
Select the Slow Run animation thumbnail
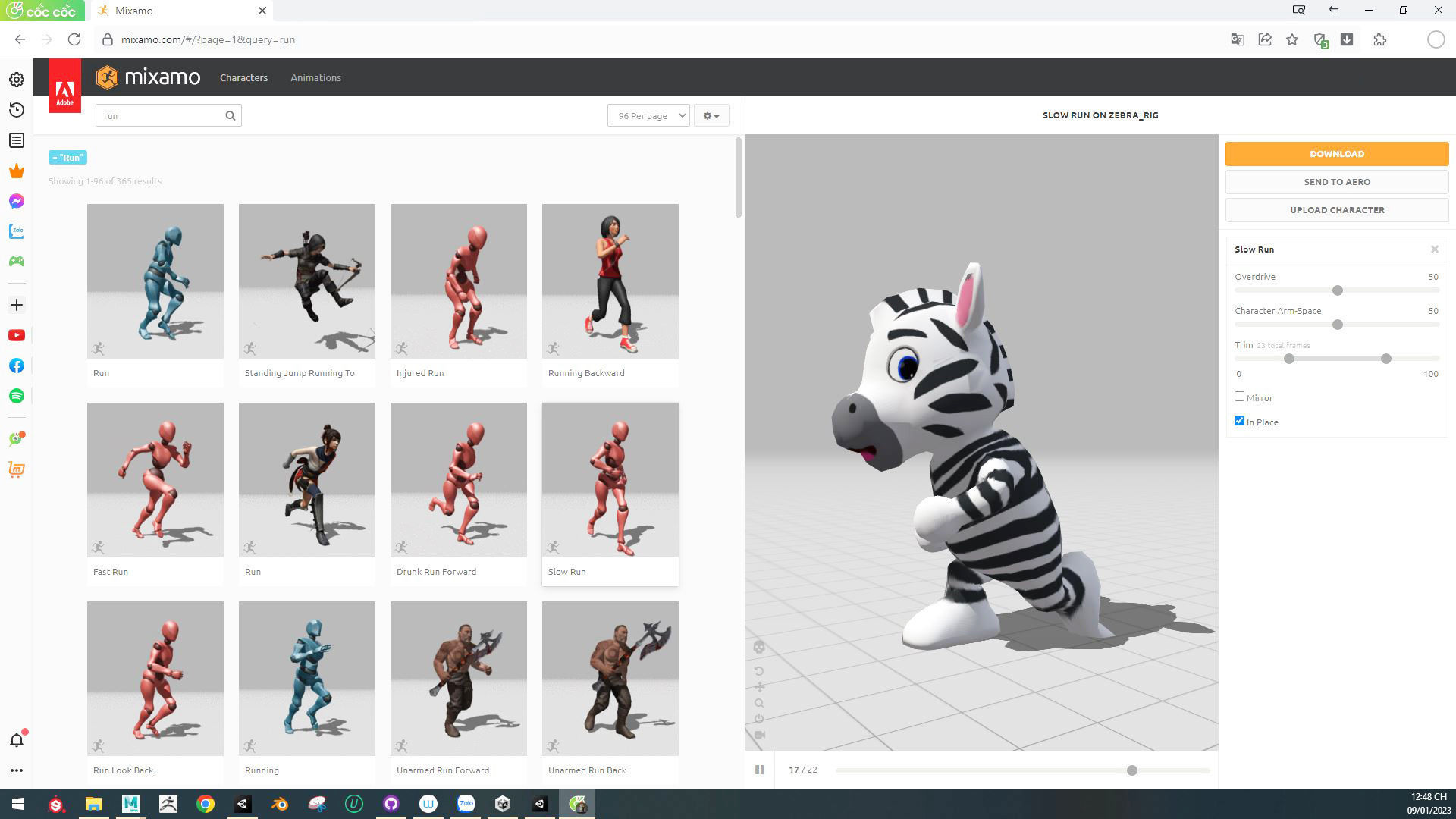click(610, 480)
